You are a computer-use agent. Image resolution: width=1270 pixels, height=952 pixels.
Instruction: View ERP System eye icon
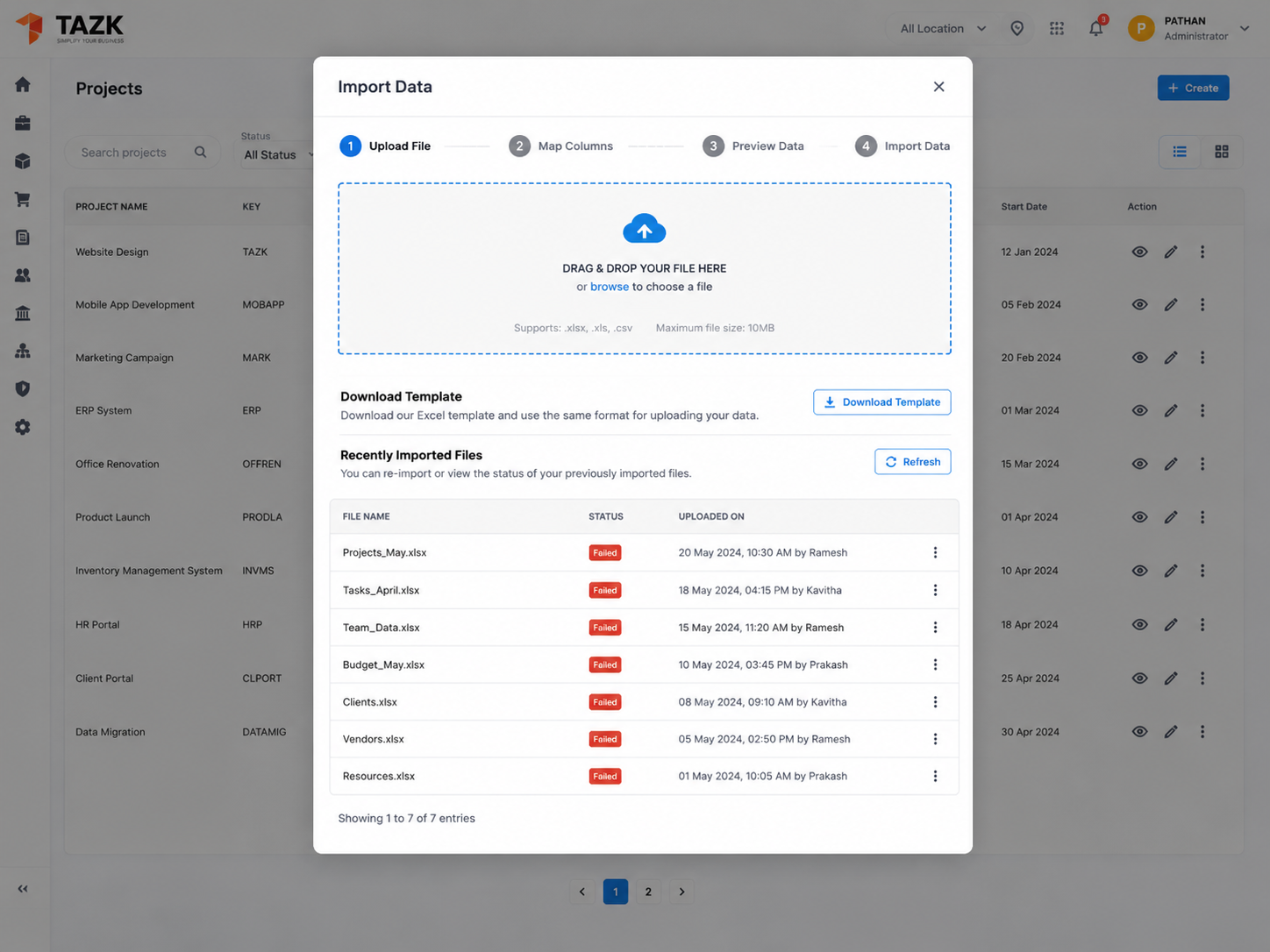pyautogui.click(x=1140, y=410)
